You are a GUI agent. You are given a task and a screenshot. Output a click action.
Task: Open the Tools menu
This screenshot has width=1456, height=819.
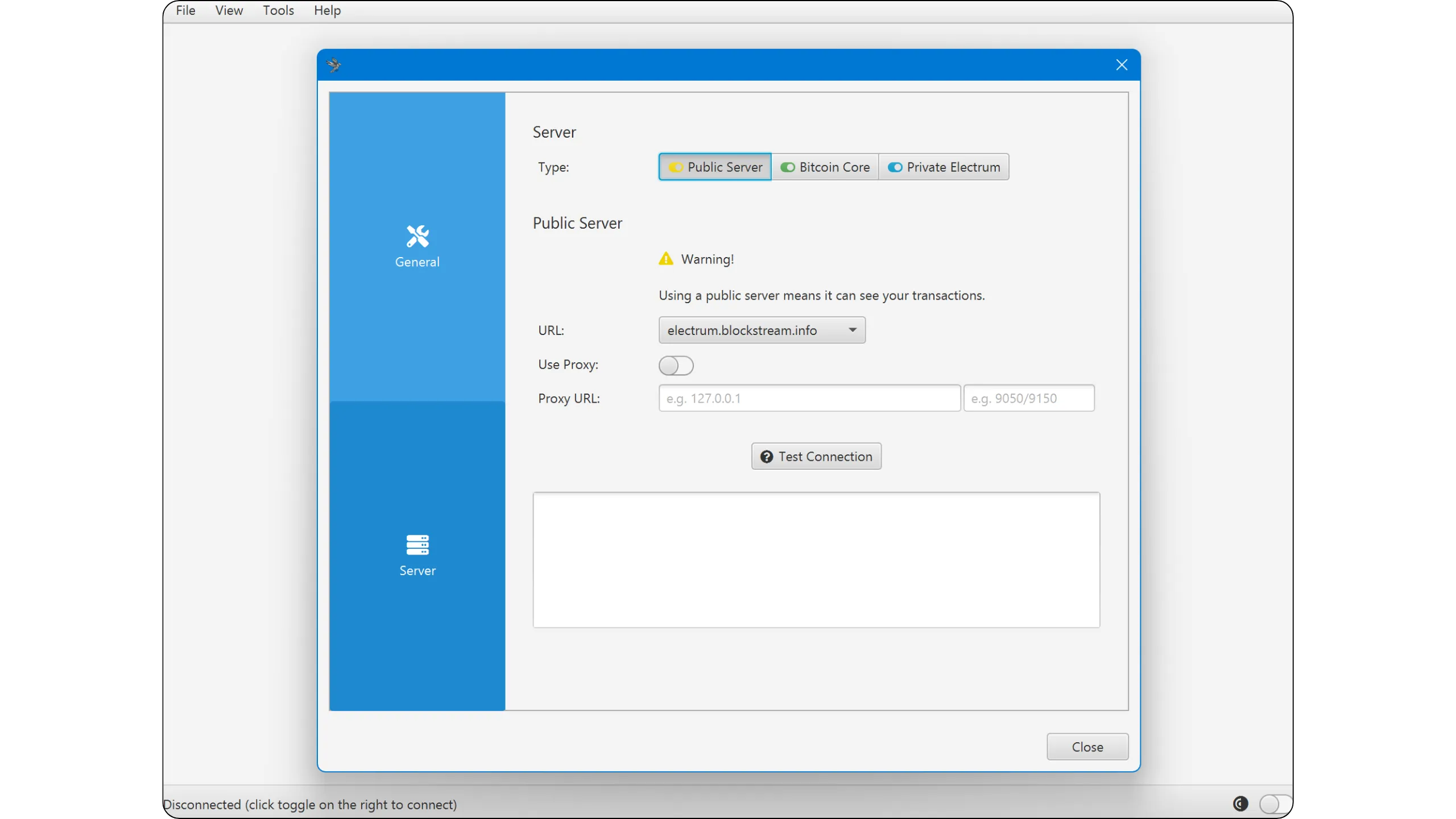click(x=278, y=10)
